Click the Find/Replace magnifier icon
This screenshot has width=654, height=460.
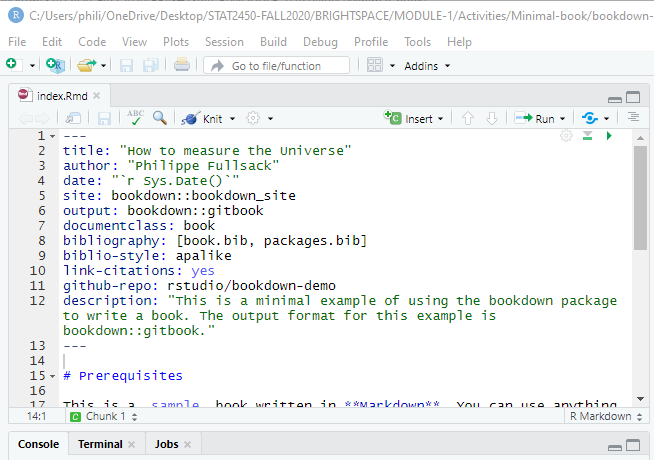pyautogui.click(x=160, y=118)
